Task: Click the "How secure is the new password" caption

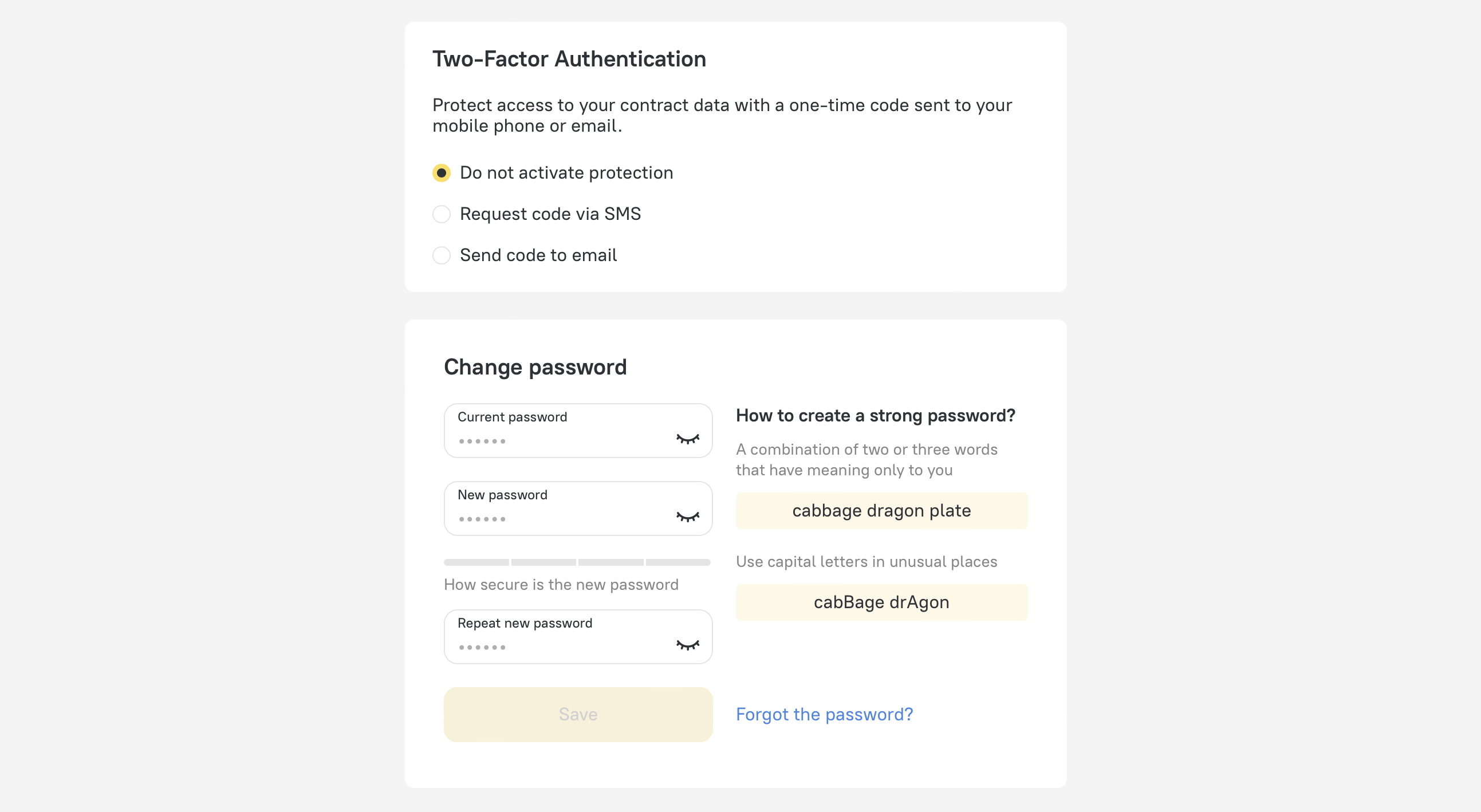Action: 561,585
